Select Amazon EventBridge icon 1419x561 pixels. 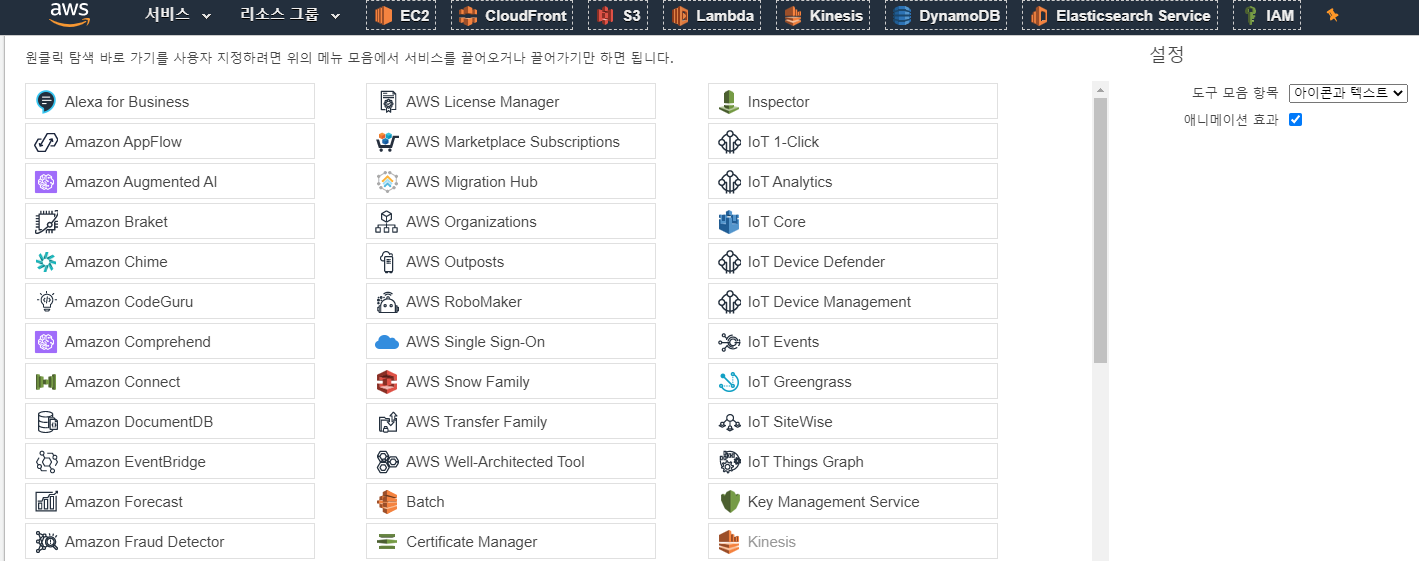pos(46,461)
